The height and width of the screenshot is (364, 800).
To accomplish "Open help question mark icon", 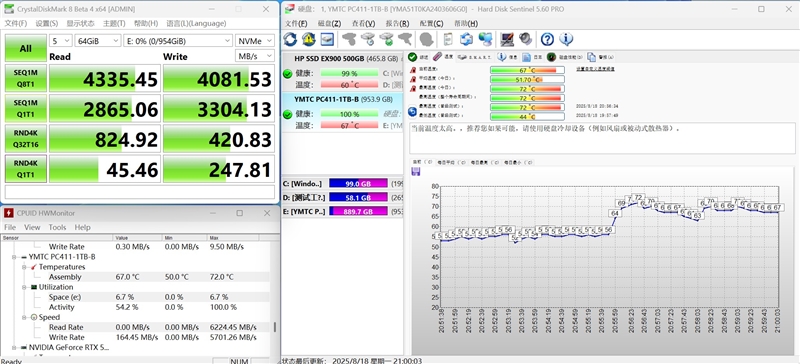I will click(547, 39).
